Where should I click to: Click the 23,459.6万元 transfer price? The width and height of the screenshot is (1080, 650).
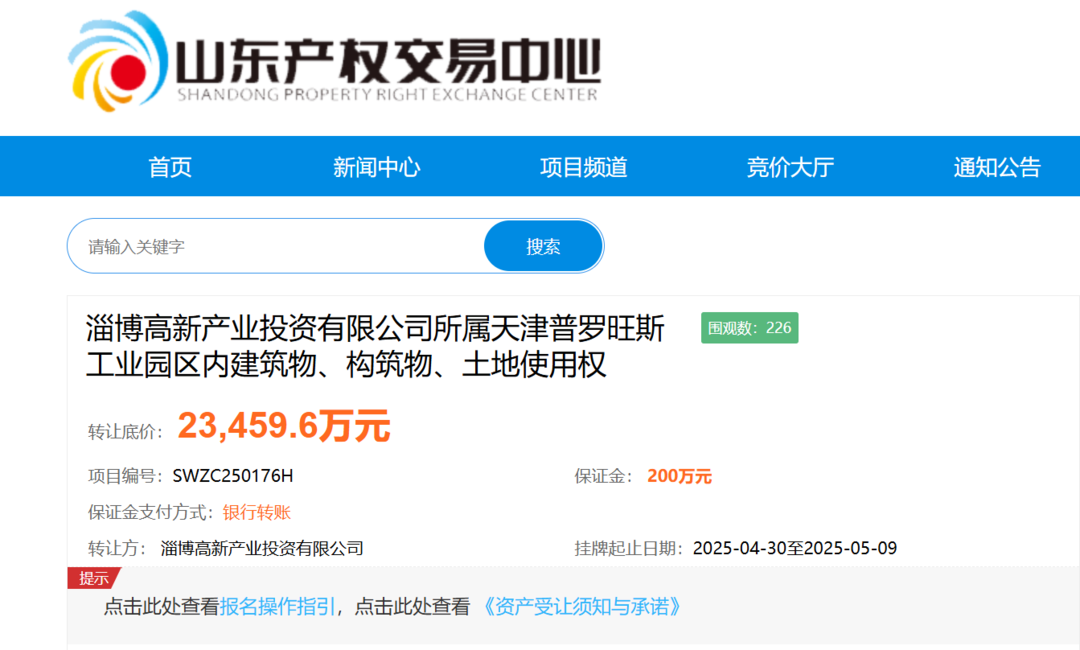coord(284,427)
